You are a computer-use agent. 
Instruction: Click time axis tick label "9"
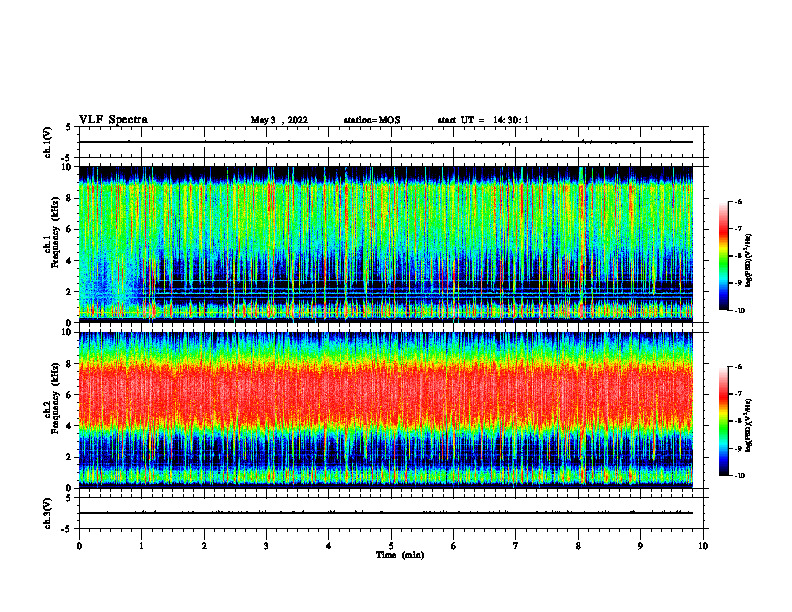[640, 546]
